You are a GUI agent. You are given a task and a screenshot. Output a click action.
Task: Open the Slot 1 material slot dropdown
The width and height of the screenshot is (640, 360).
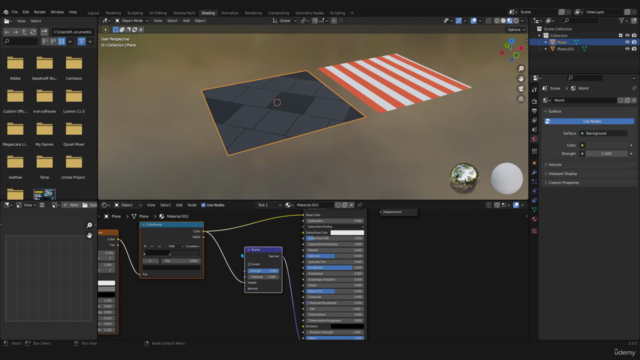tap(269, 205)
